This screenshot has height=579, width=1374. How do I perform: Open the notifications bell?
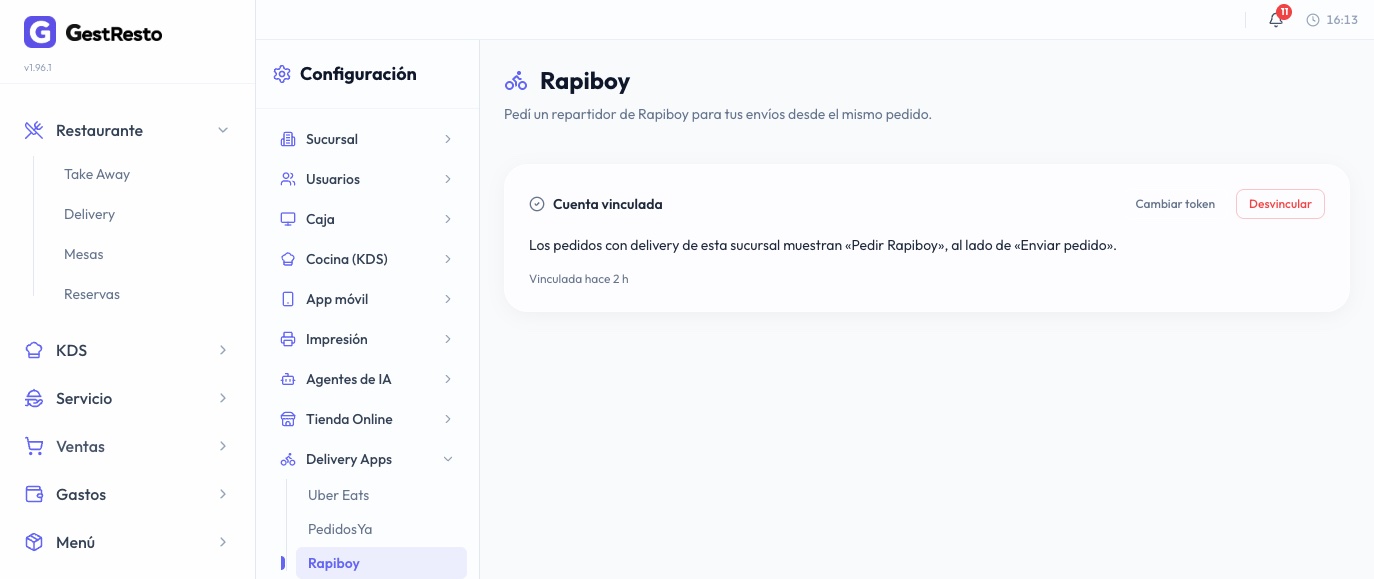1275,20
